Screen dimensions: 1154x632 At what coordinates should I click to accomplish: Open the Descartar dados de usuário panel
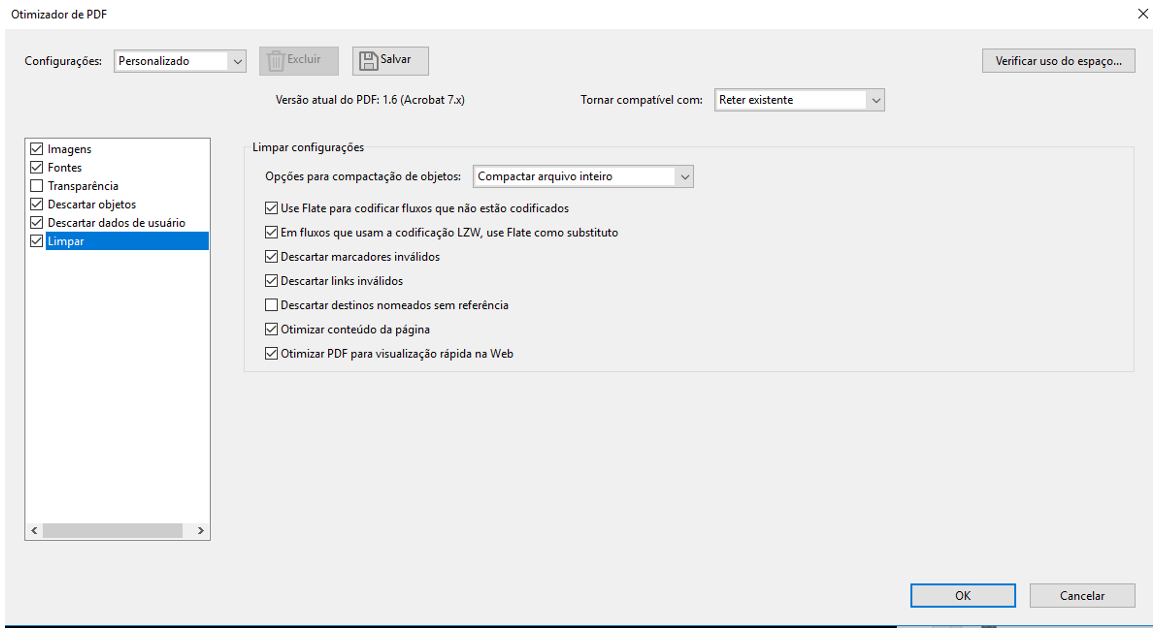116,223
